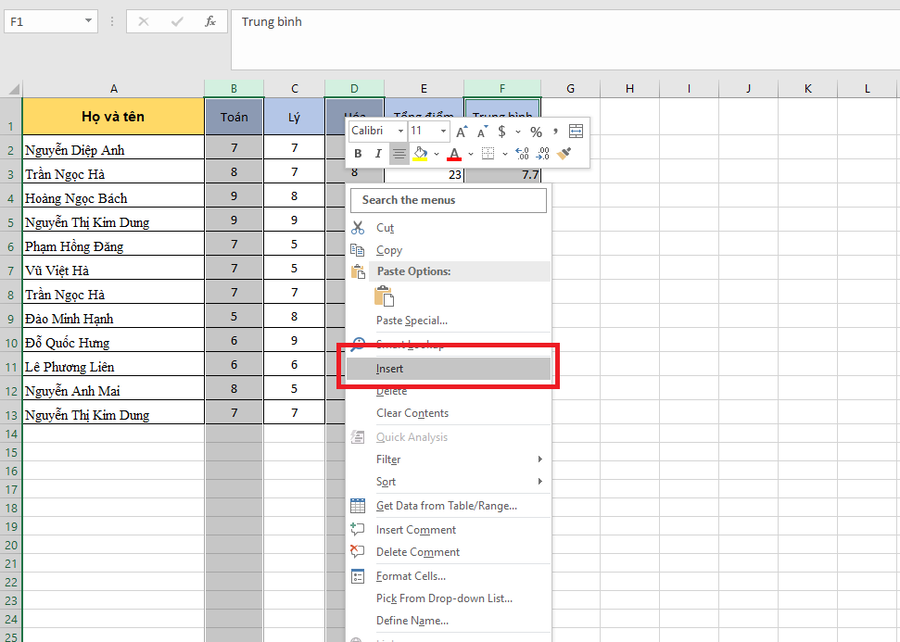The image size is (900, 642).
Task: Open the font size 11 dropdown
Action: click(443, 131)
